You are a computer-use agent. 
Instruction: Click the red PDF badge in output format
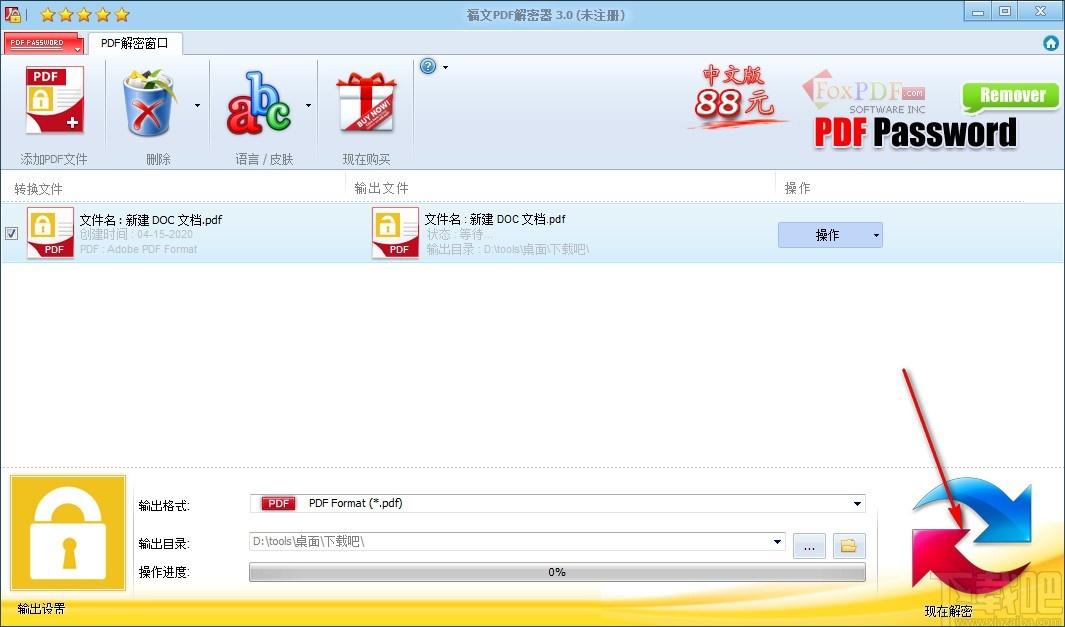point(278,503)
